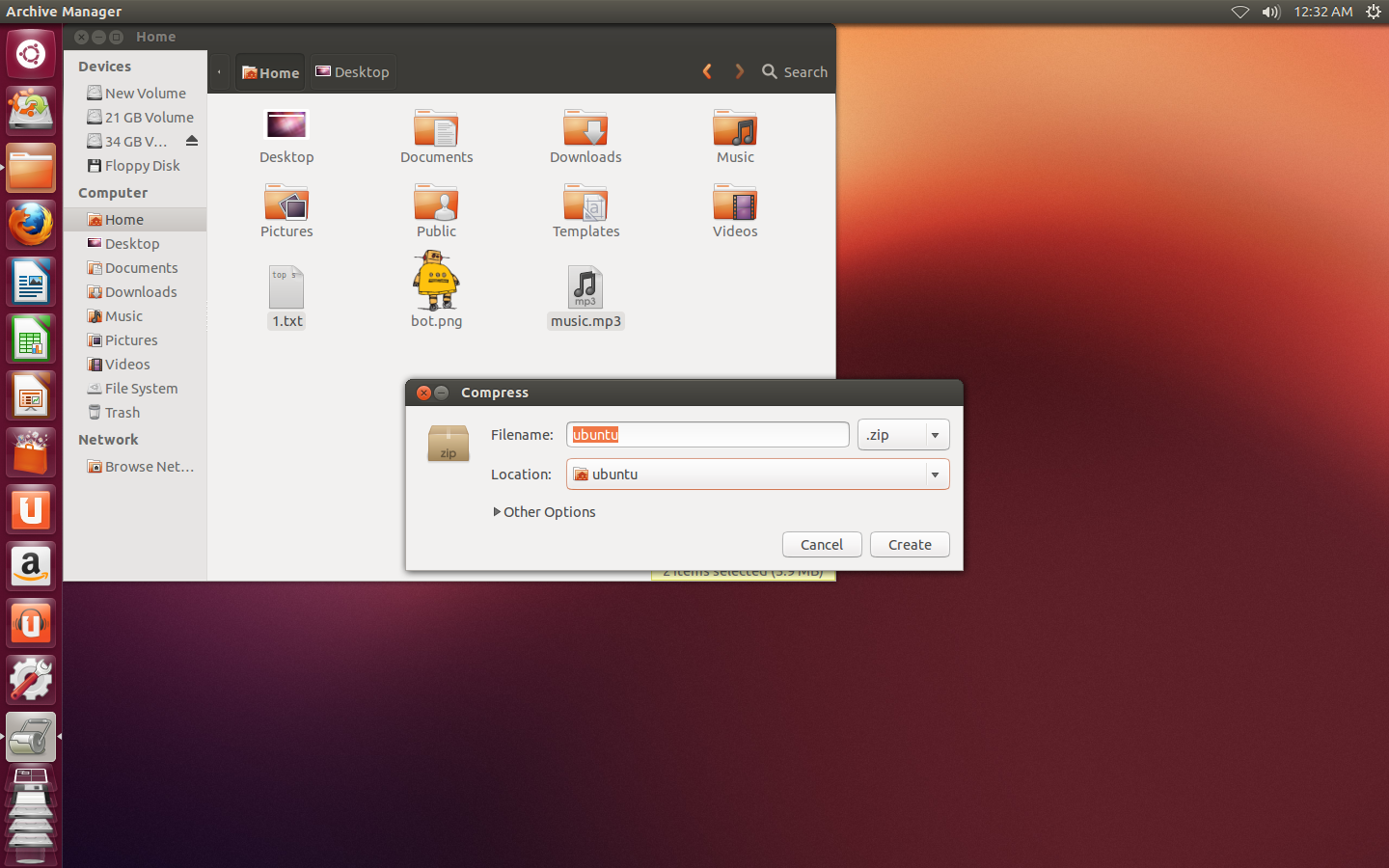Image resolution: width=1389 pixels, height=868 pixels.
Task: Click the Filename text field
Action: (x=707, y=434)
